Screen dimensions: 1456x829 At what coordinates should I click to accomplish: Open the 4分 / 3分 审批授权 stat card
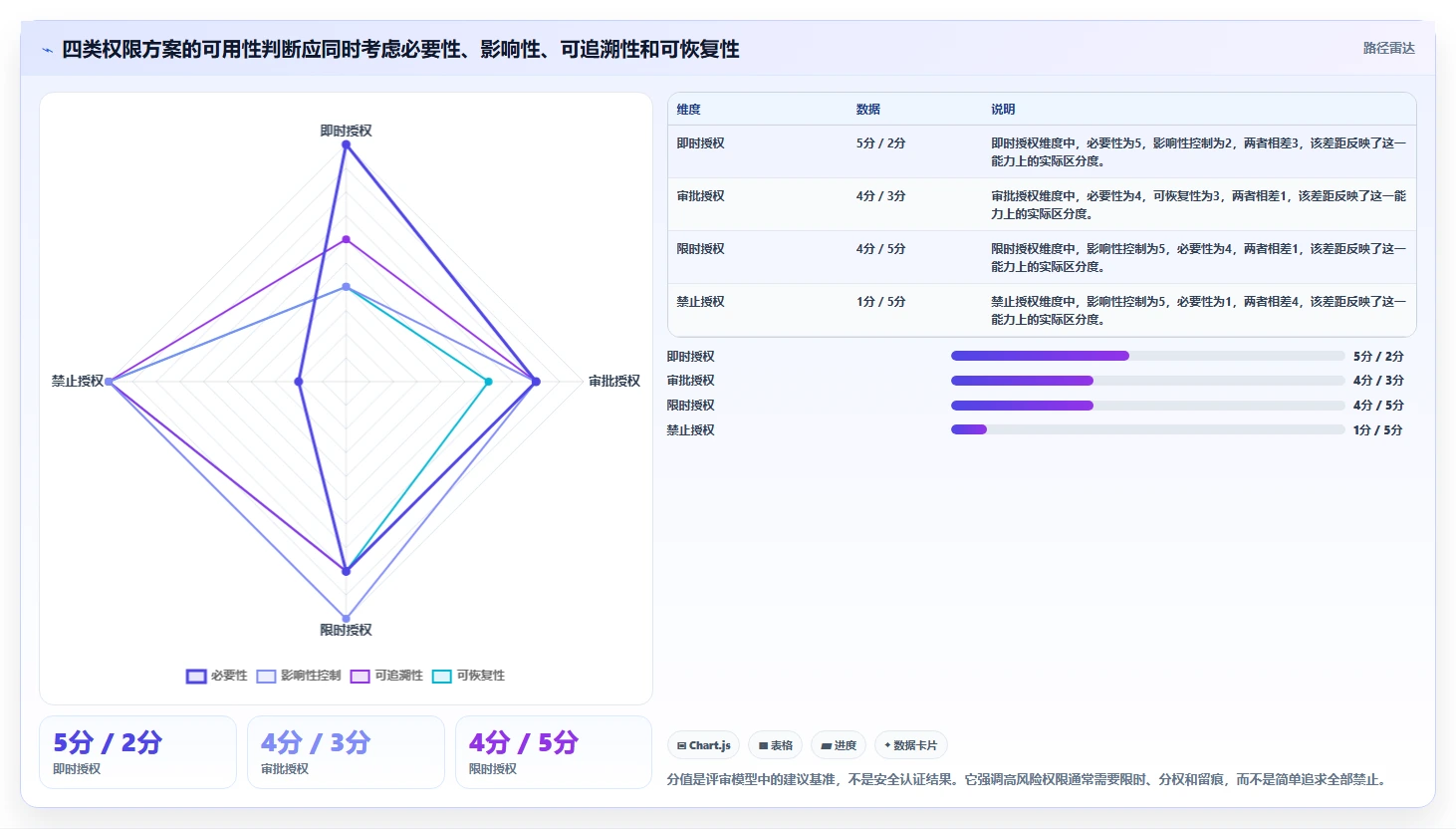(x=346, y=752)
